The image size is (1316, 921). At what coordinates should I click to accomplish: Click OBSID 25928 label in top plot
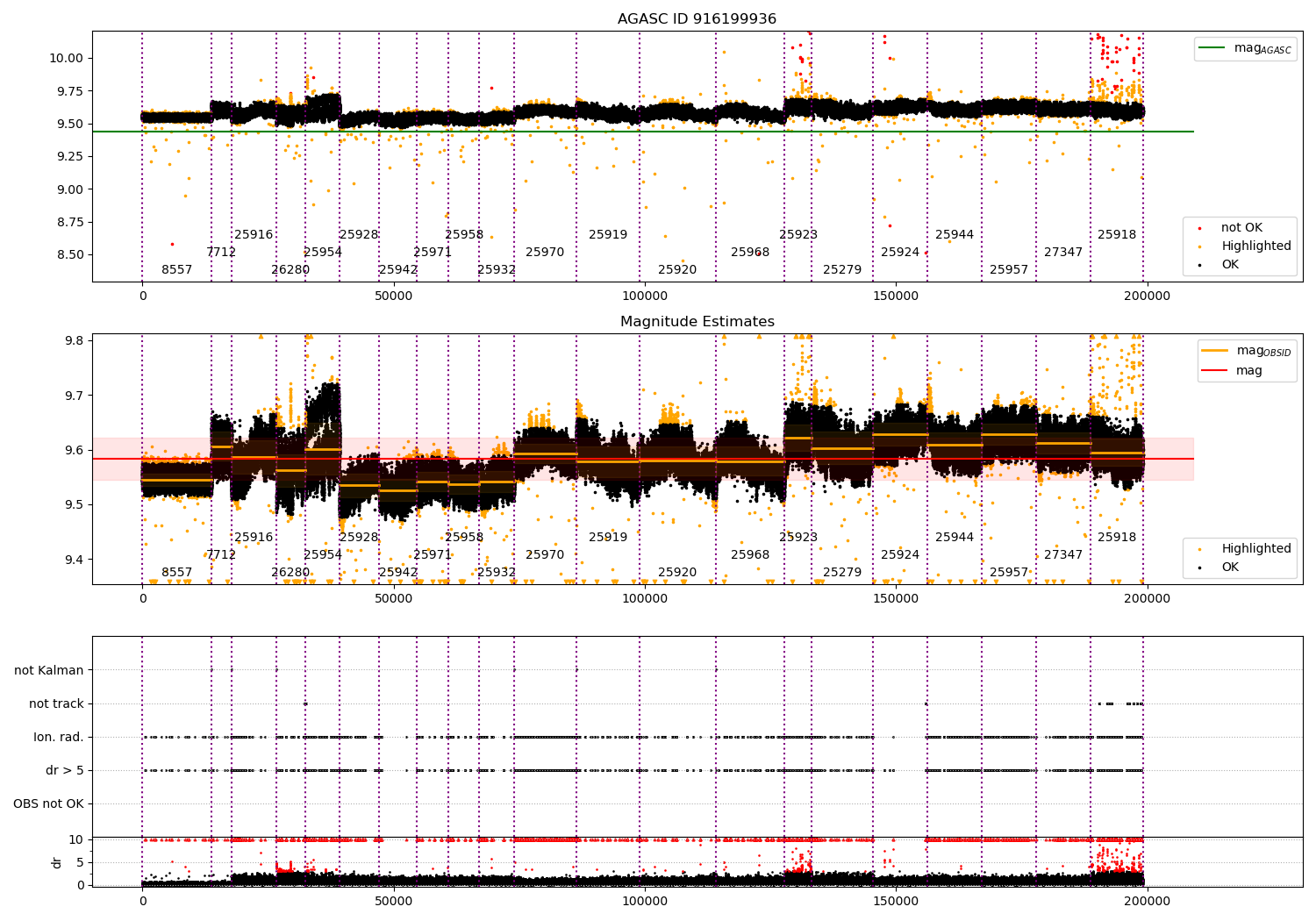click(359, 235)
